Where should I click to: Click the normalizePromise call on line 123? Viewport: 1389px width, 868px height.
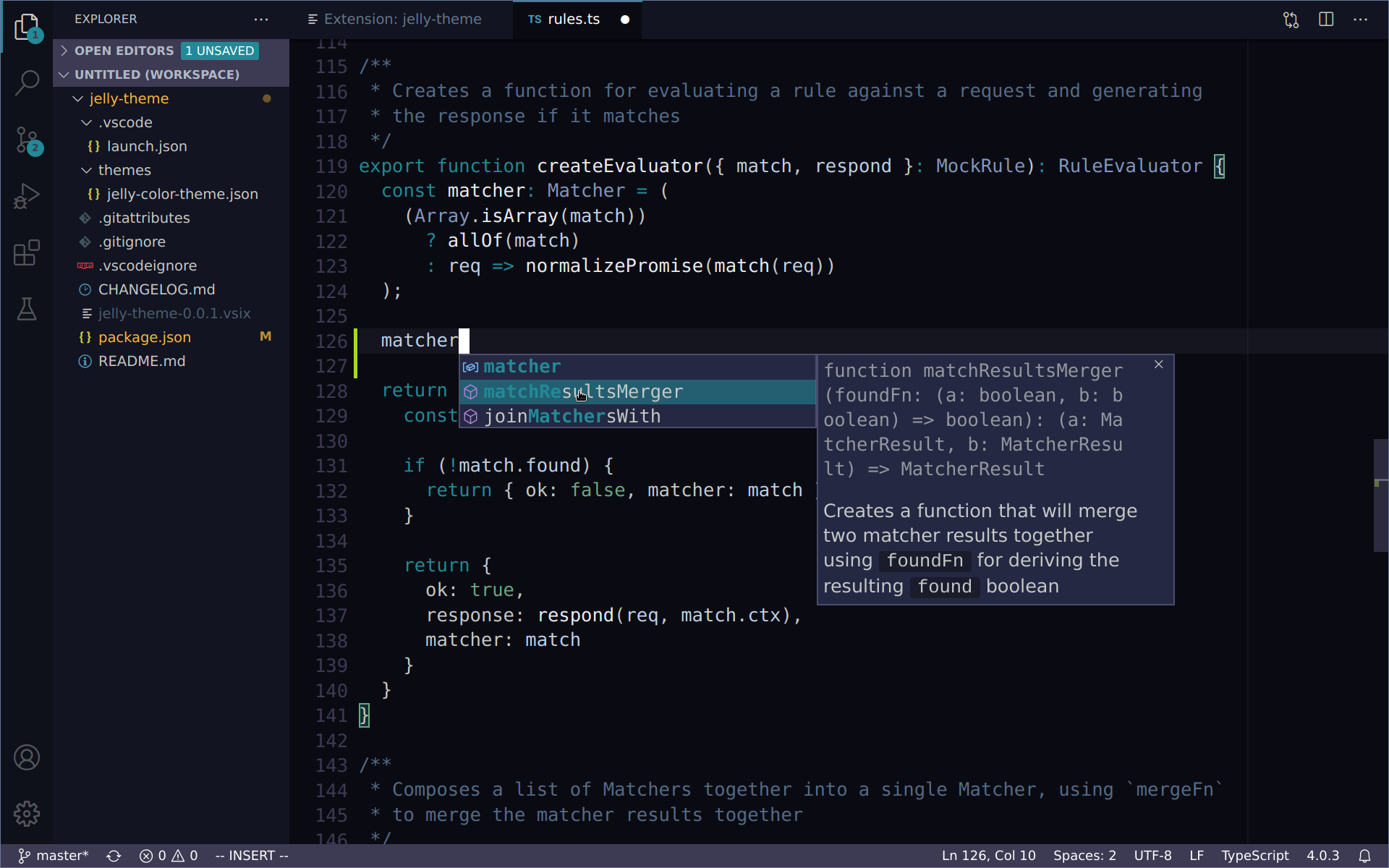(x=614, y=266)
